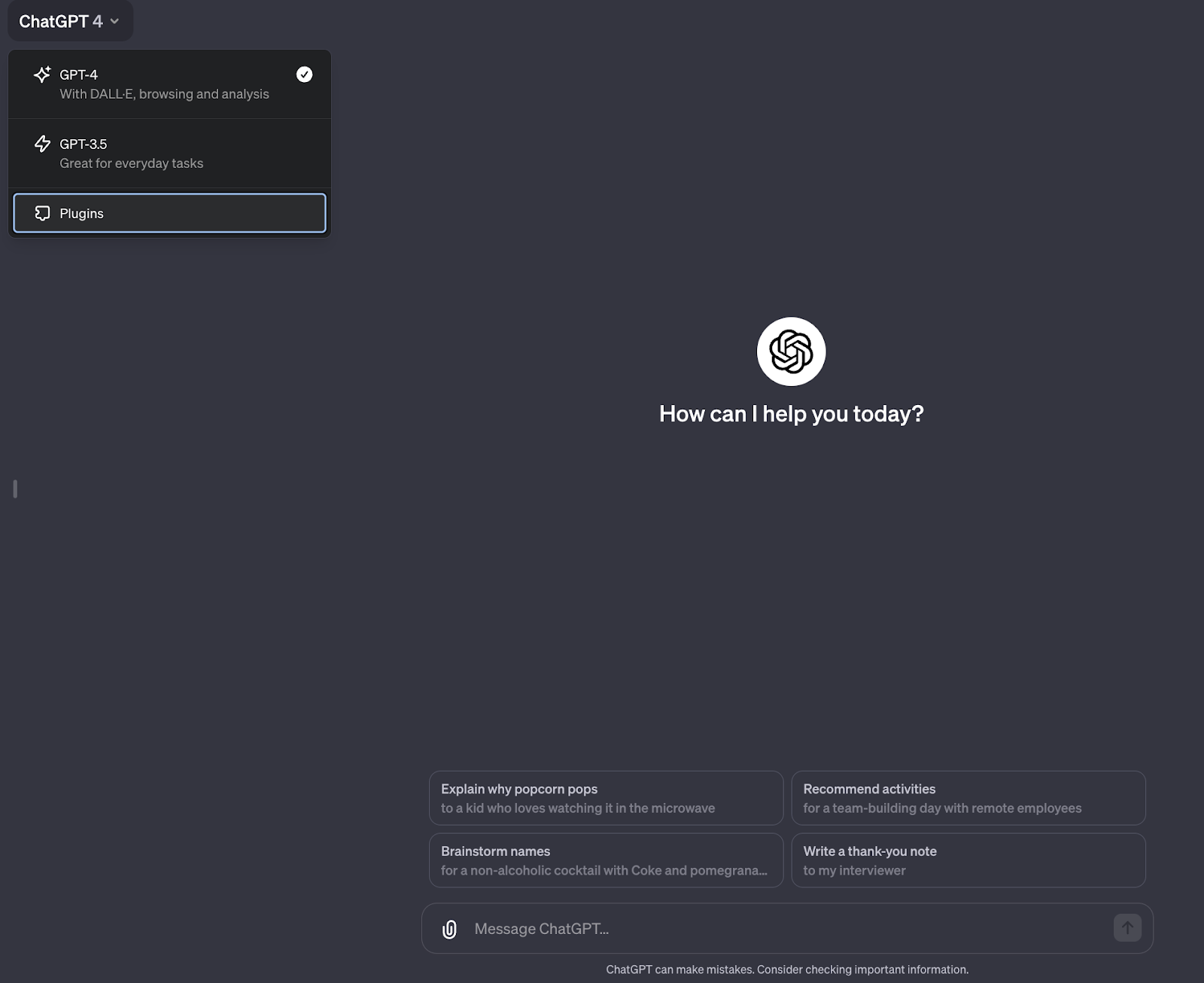1204x983 pixels.
Task: Choose the 'Explain why popcorn pops' suggestion
Action: (x=606, y=798)
